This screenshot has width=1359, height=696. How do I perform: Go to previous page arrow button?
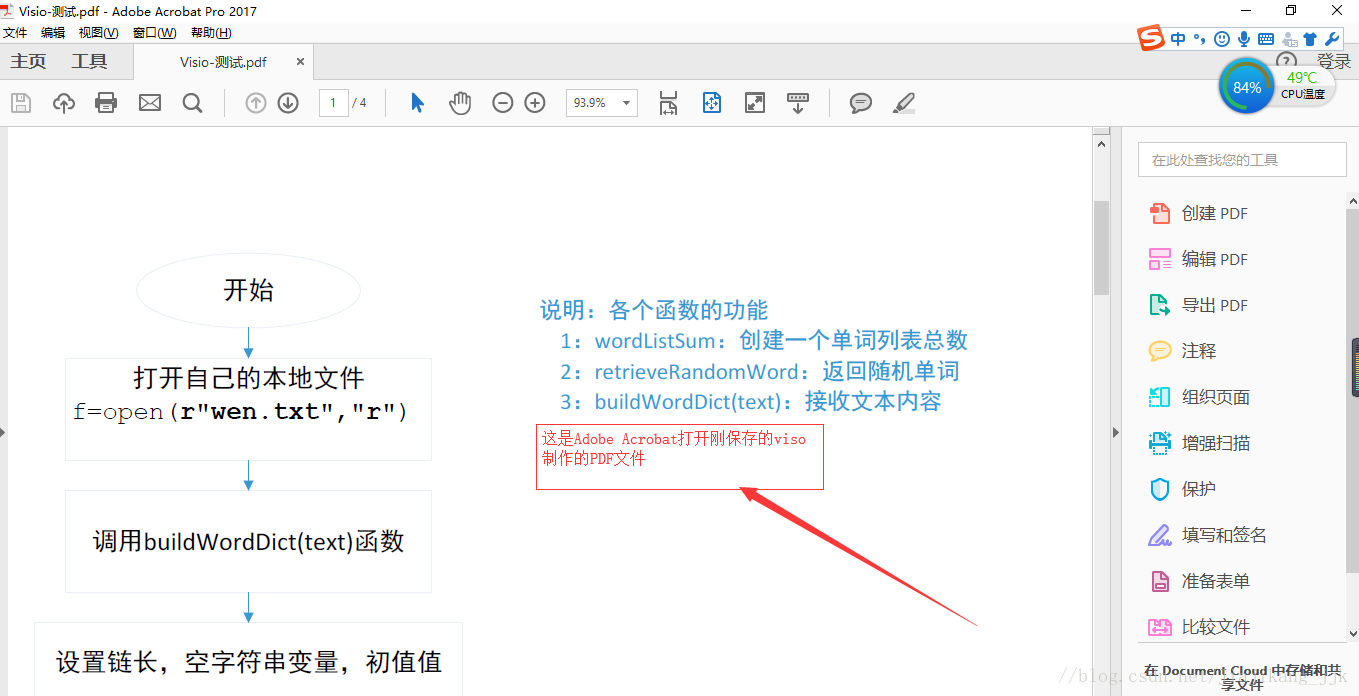[256, 103]
